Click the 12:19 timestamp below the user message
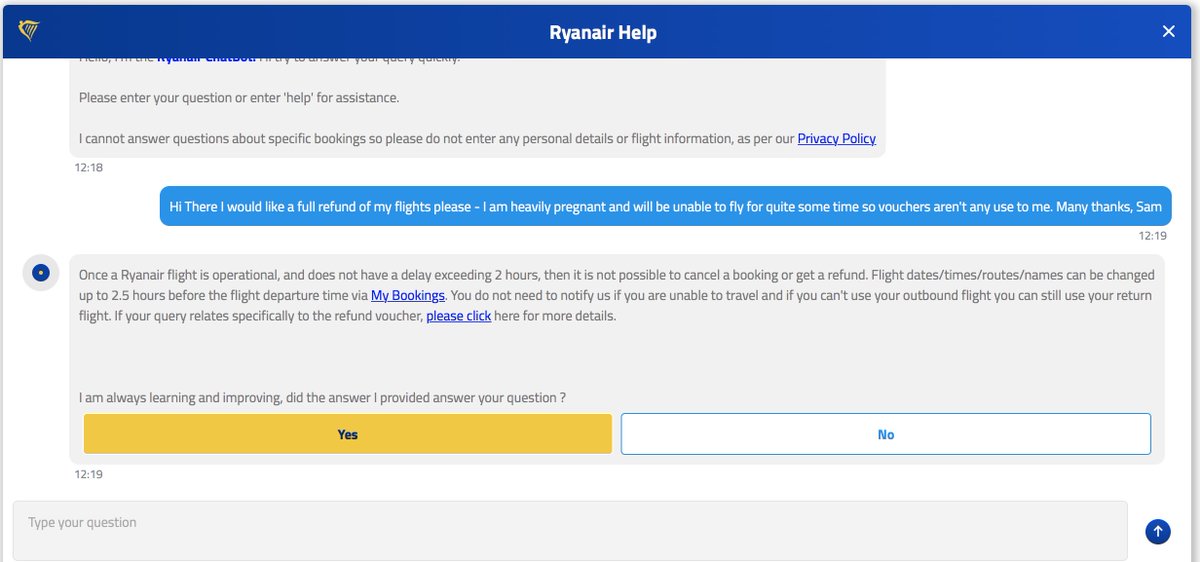Image resolution: width=1200 pixels, height=562 pixels. [1152, 236]
